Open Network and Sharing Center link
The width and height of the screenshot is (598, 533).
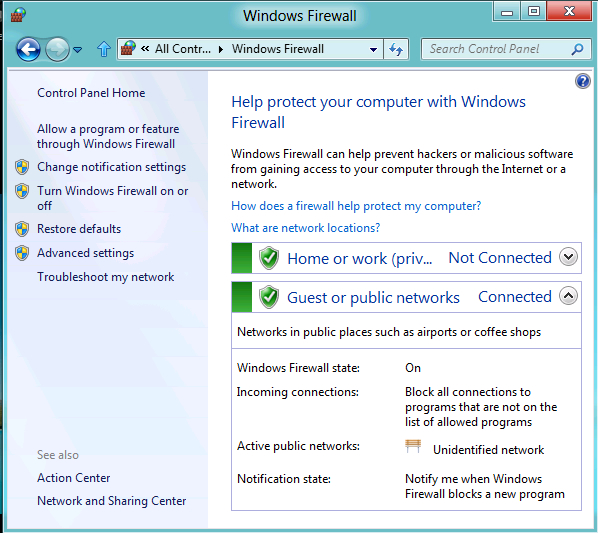coord(112,501)
